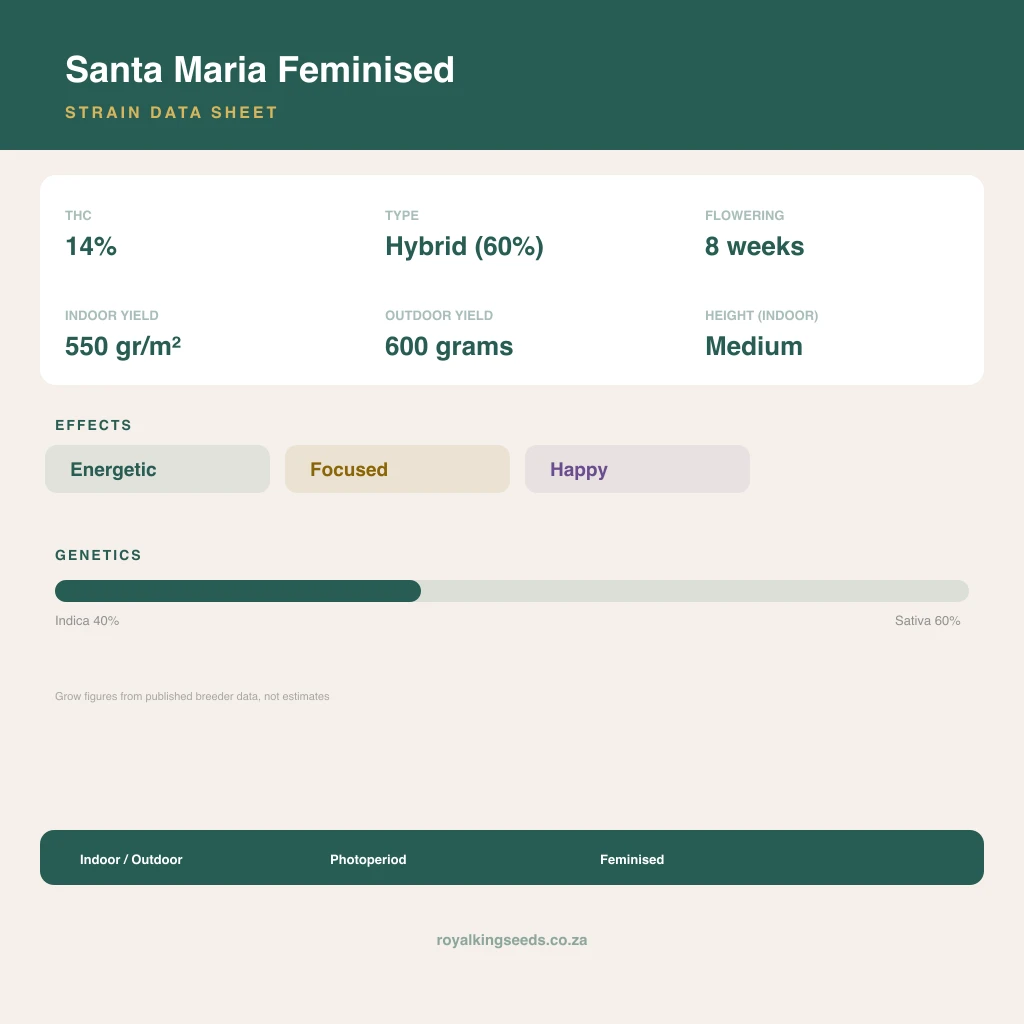
Task: Select the Focused effect chip
Action: click(397, 469)
